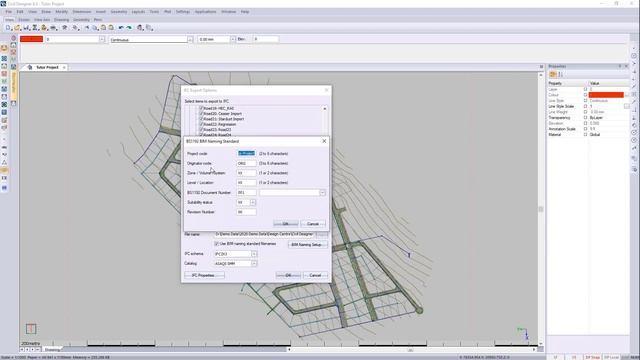640x360 pixels.
Task: Click the Project code input field
Action: (x=246, y=153)
